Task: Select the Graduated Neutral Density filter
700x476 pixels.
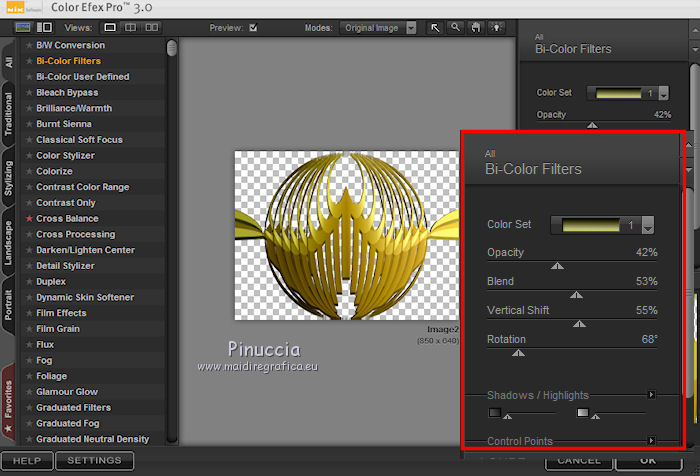Action: (92, 439)
